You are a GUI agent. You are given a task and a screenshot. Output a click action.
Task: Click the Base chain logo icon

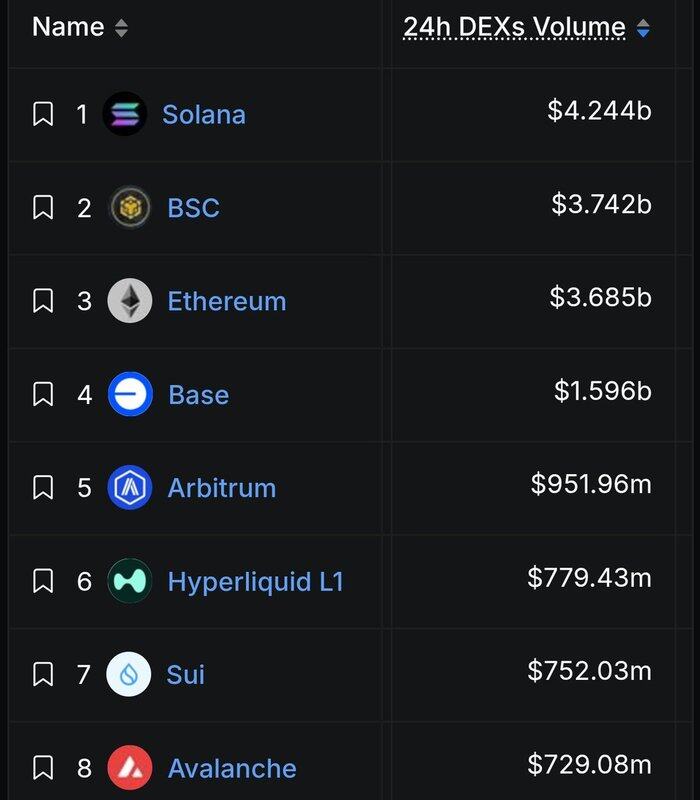click(x=130, y=394)
